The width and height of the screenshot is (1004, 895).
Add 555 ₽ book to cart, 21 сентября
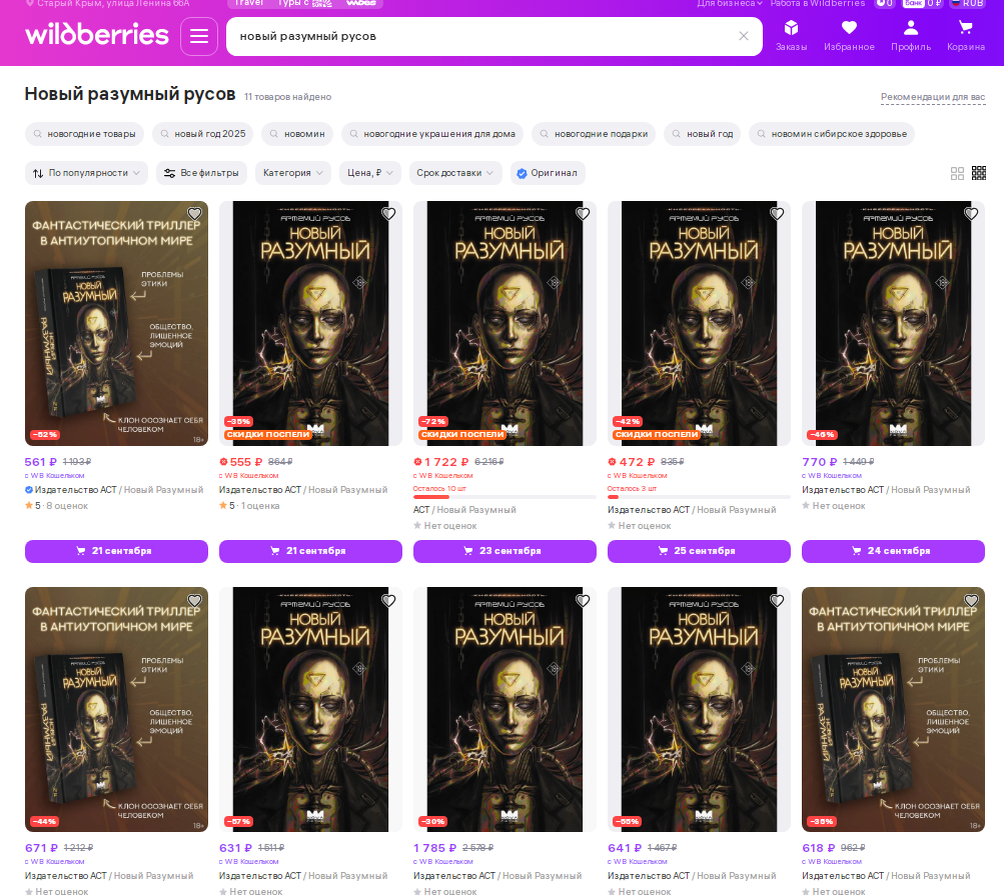(311, 551)
